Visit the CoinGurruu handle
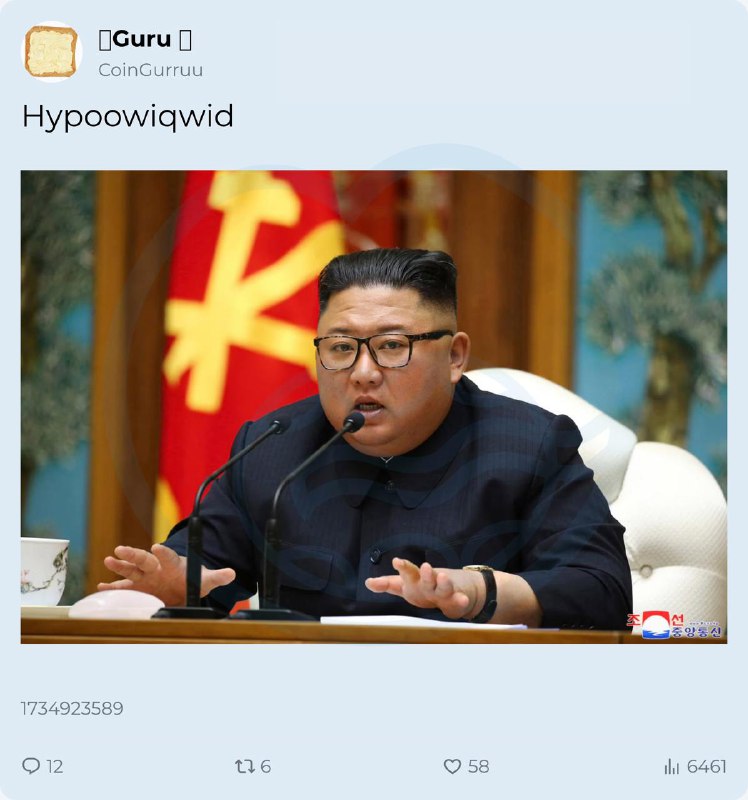This screenshot has height=800, width=748. [151, 70]
